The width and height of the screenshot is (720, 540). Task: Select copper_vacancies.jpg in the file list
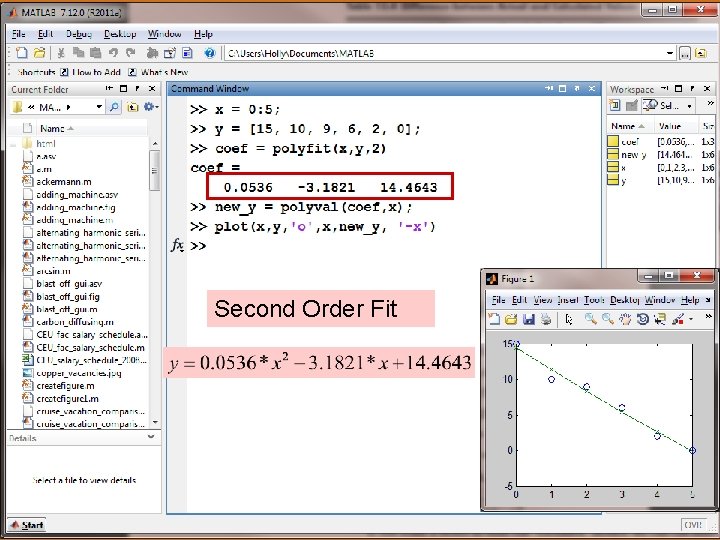[79, 373]
